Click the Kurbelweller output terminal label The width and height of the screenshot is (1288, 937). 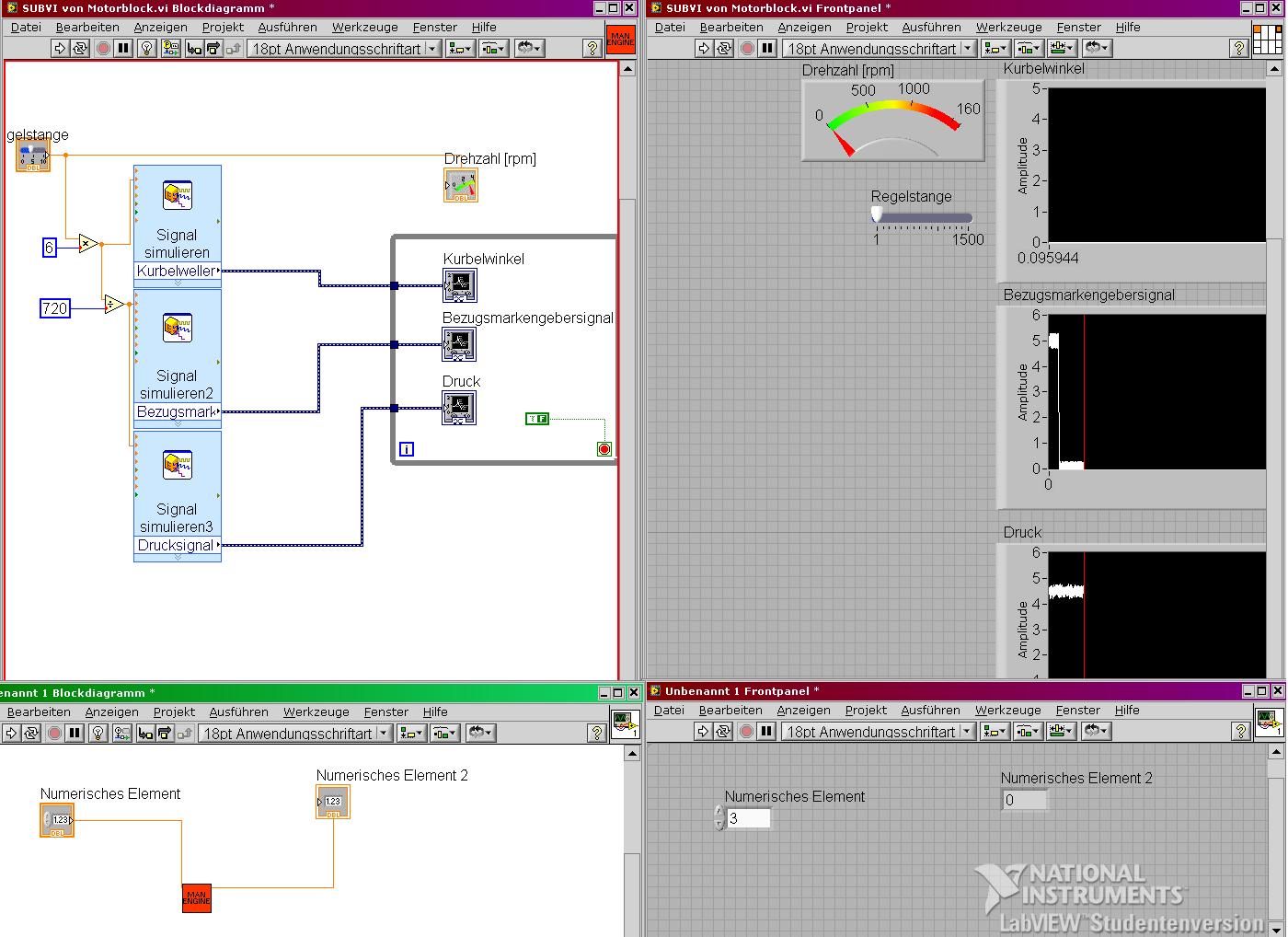tap(178, 271)
